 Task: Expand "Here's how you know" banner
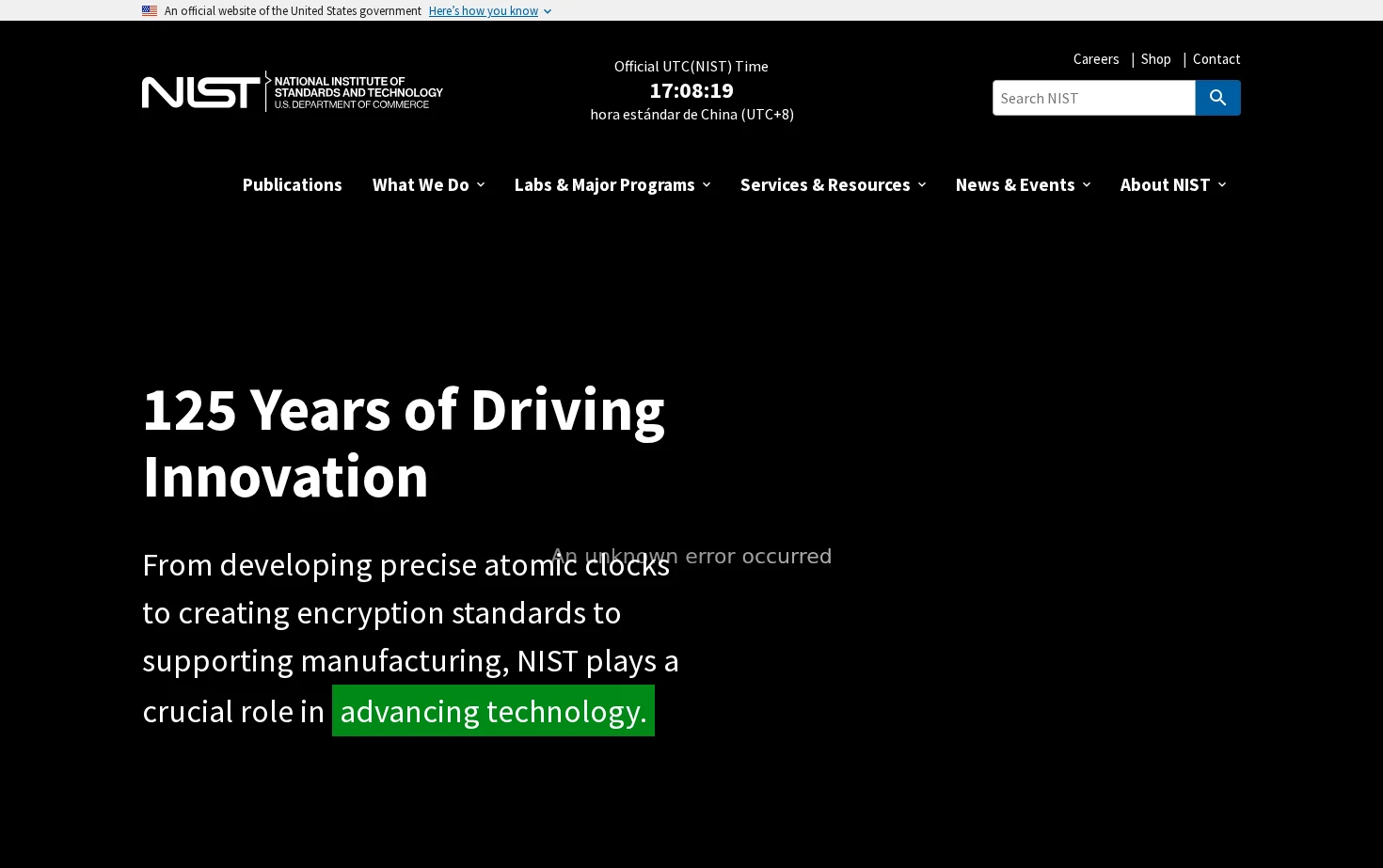click(x=484, y=11)
